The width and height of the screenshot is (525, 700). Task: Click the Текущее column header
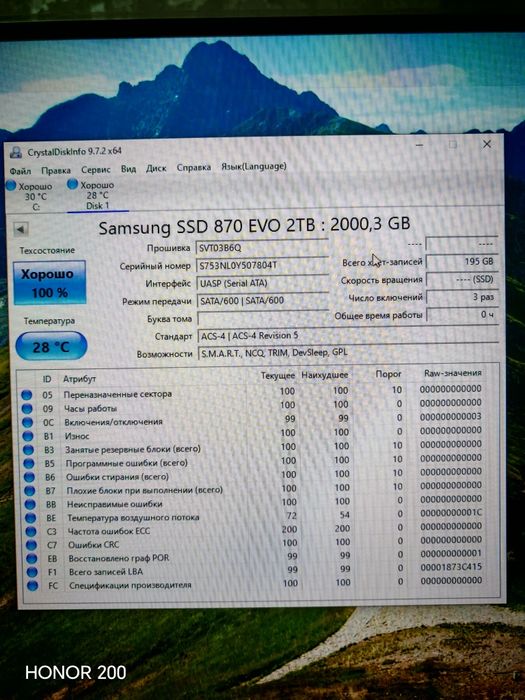point(278,375)
